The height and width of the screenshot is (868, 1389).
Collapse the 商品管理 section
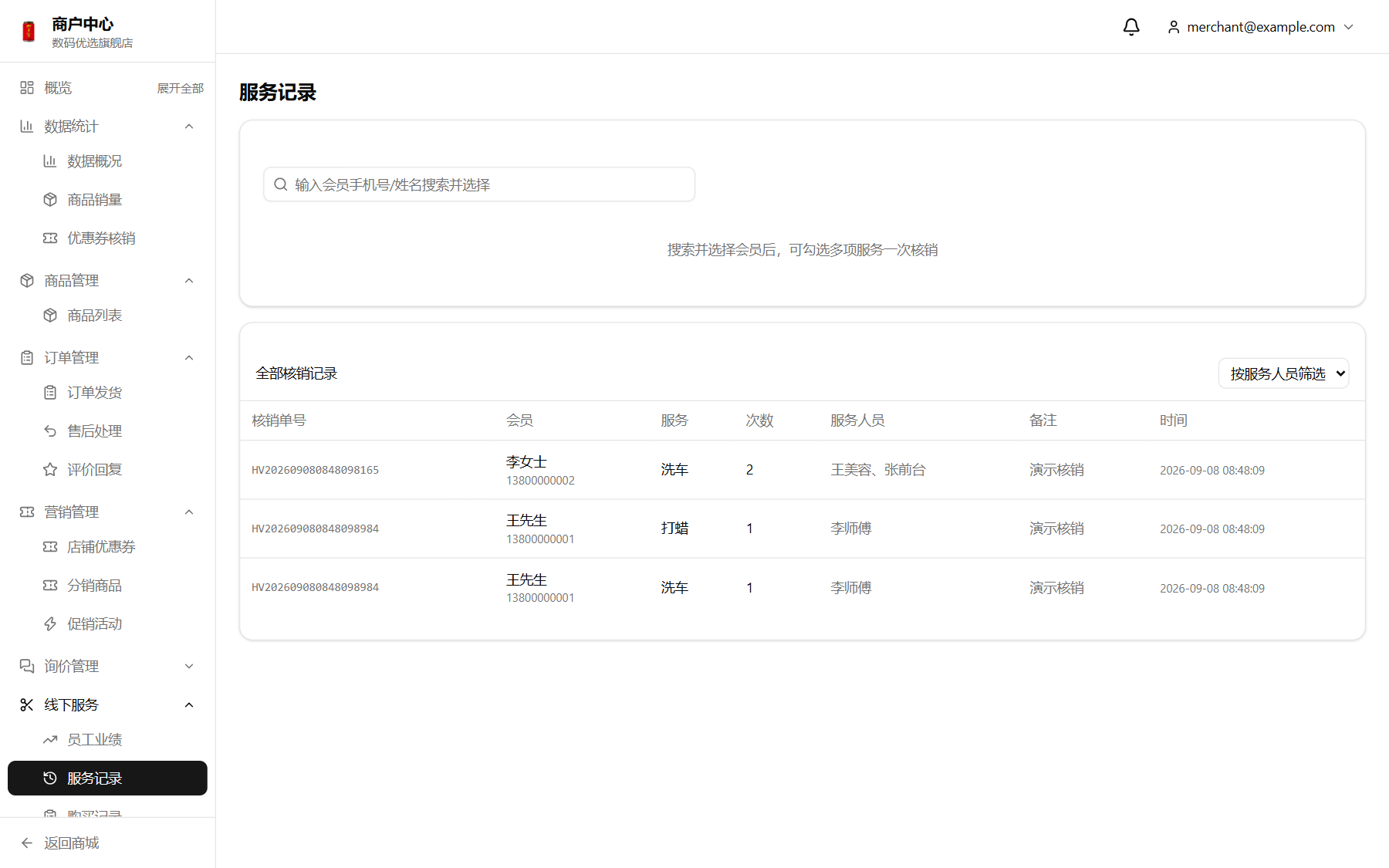pos(189,281)
